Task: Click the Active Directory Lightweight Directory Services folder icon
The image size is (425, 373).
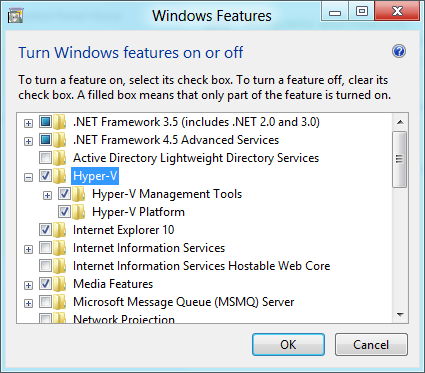Action: pyautogui.click(x=60, y=158)
